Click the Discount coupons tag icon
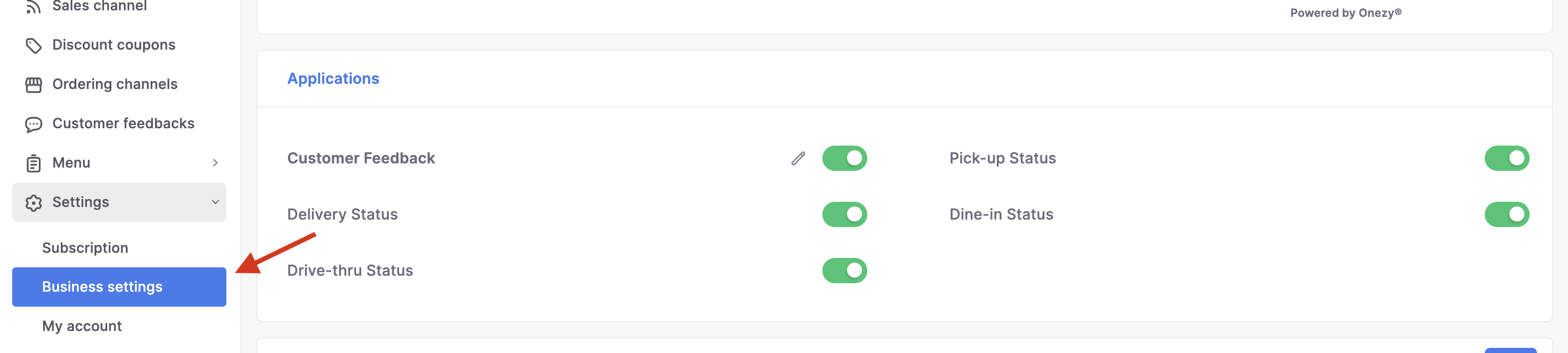 (x=34, y=46)
